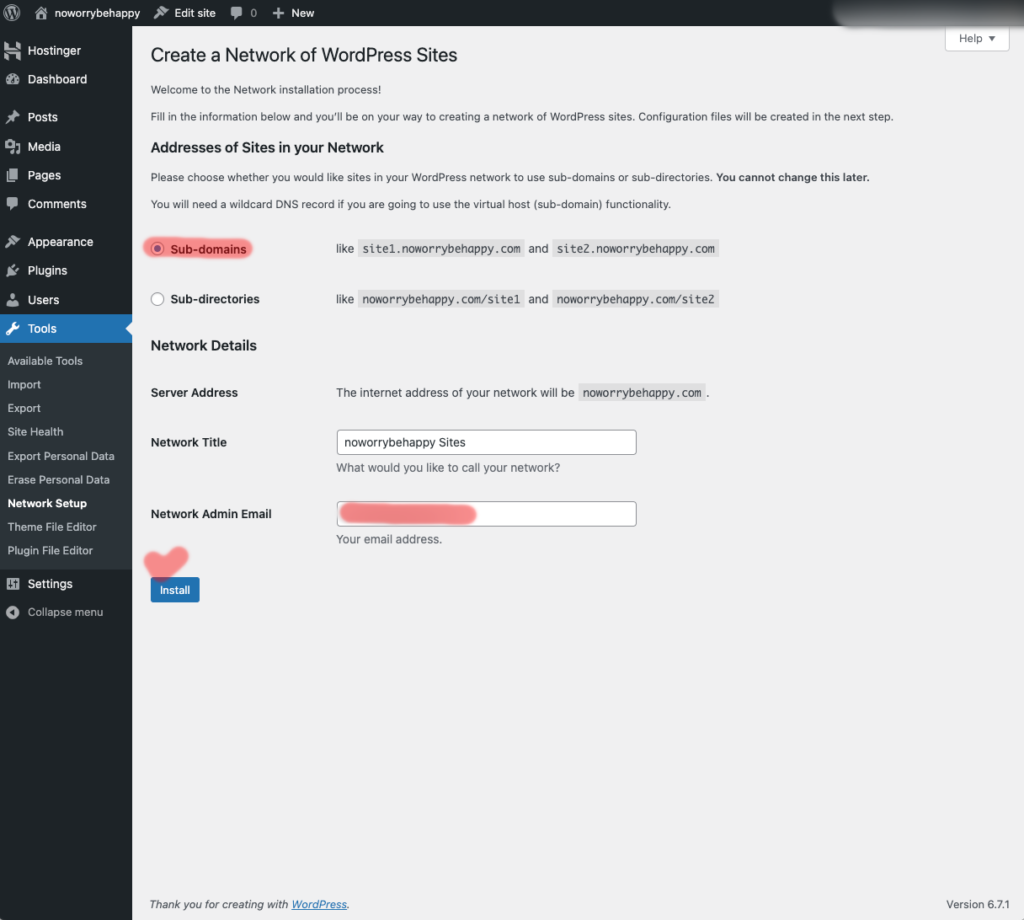Image resolution: width=1024 pixels, height=920 pixels.
Task: Click the Dashboard gauge icon
Action: (x=12, y=79)
